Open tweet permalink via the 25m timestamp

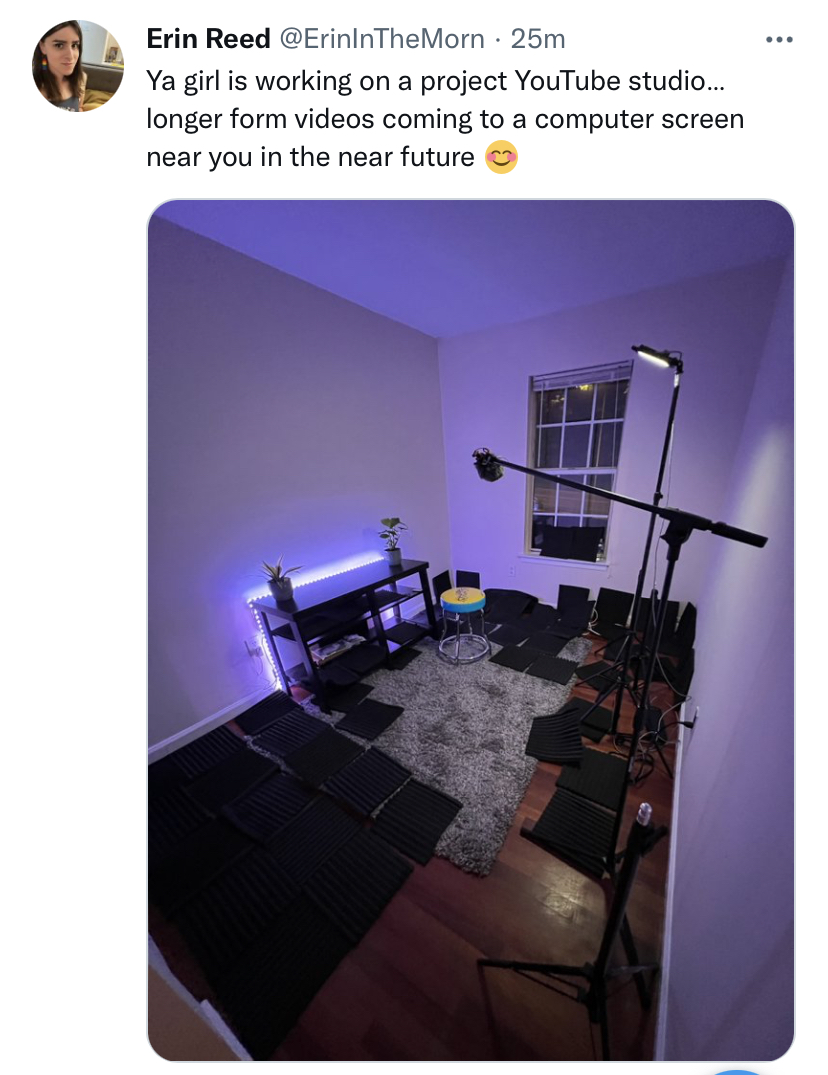pos(538,39)
